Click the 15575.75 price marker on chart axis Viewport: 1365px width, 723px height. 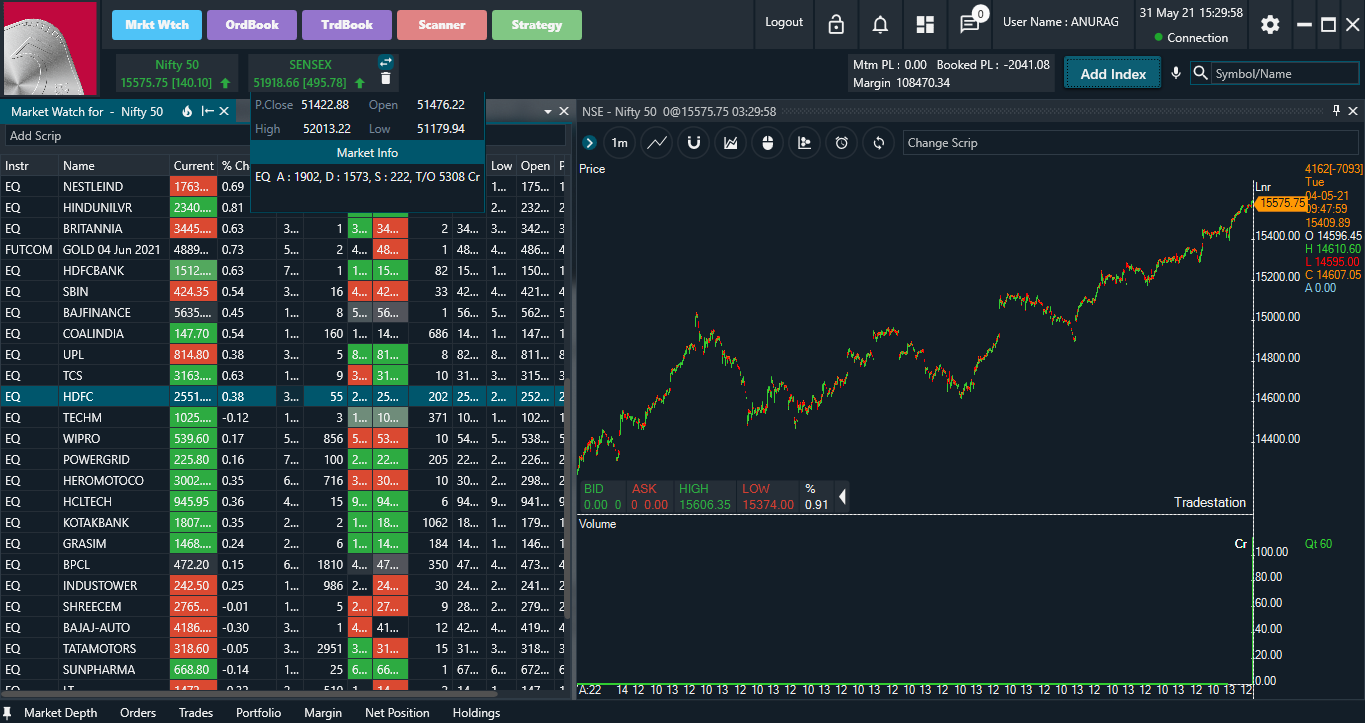1280,203
